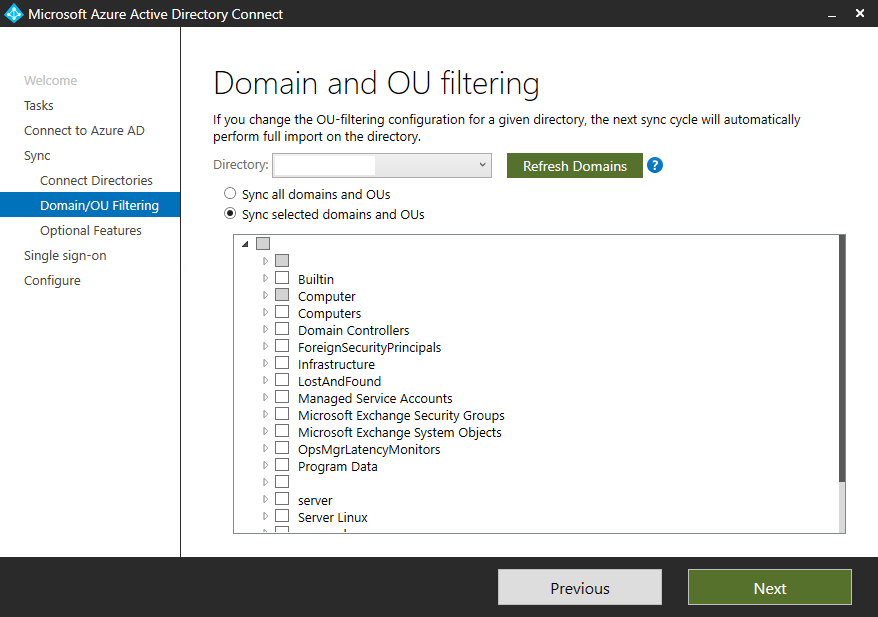Expand the Builtin node
Image resolution: width=878 pixels, height=617 pixels.
click(x=265, y=278)
